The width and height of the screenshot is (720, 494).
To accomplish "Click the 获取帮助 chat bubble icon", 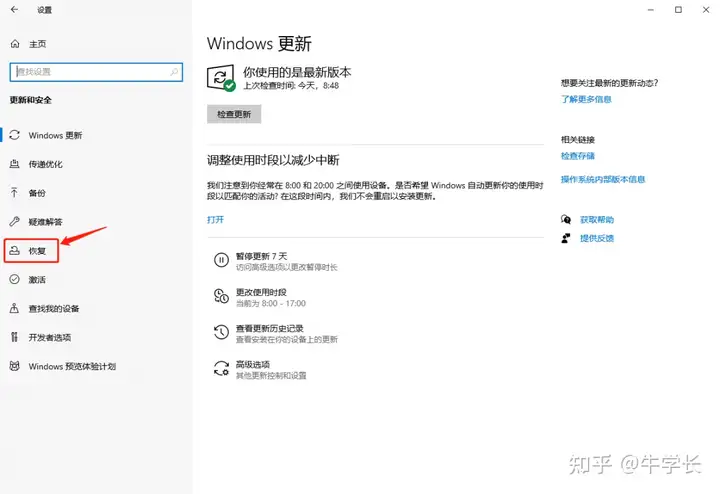I will click(x=566, y=219).
